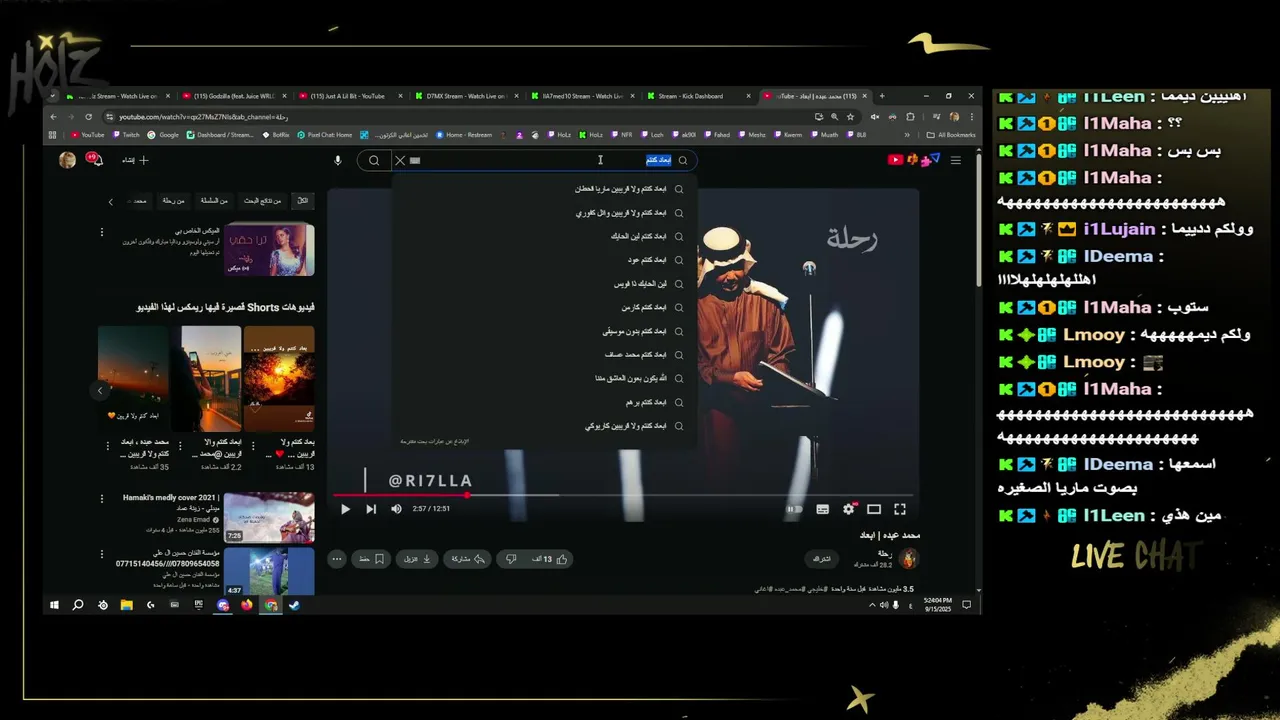
Task: Open the account avatar menu
Action: tap(67, 160)
